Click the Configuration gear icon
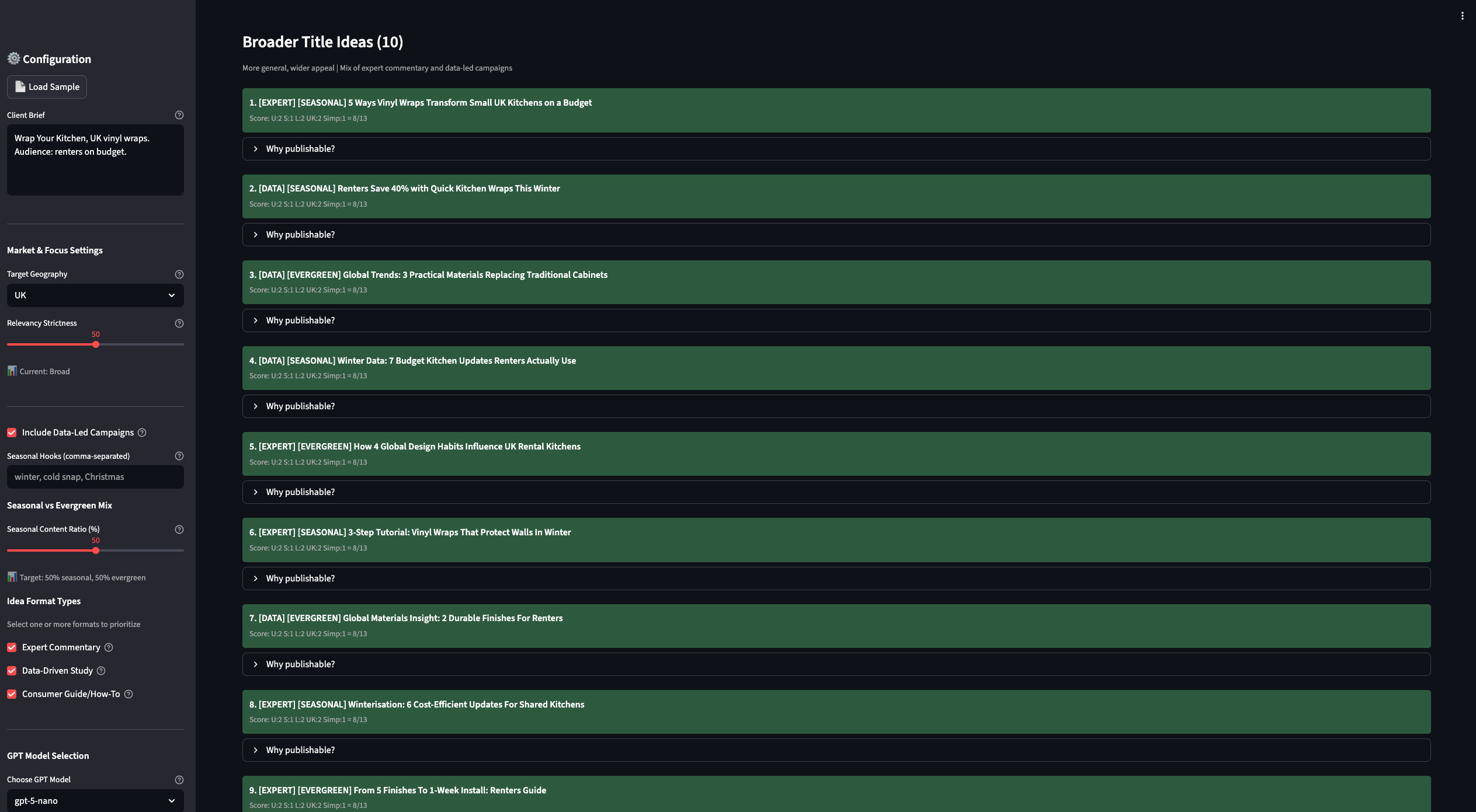 [13, 58]
